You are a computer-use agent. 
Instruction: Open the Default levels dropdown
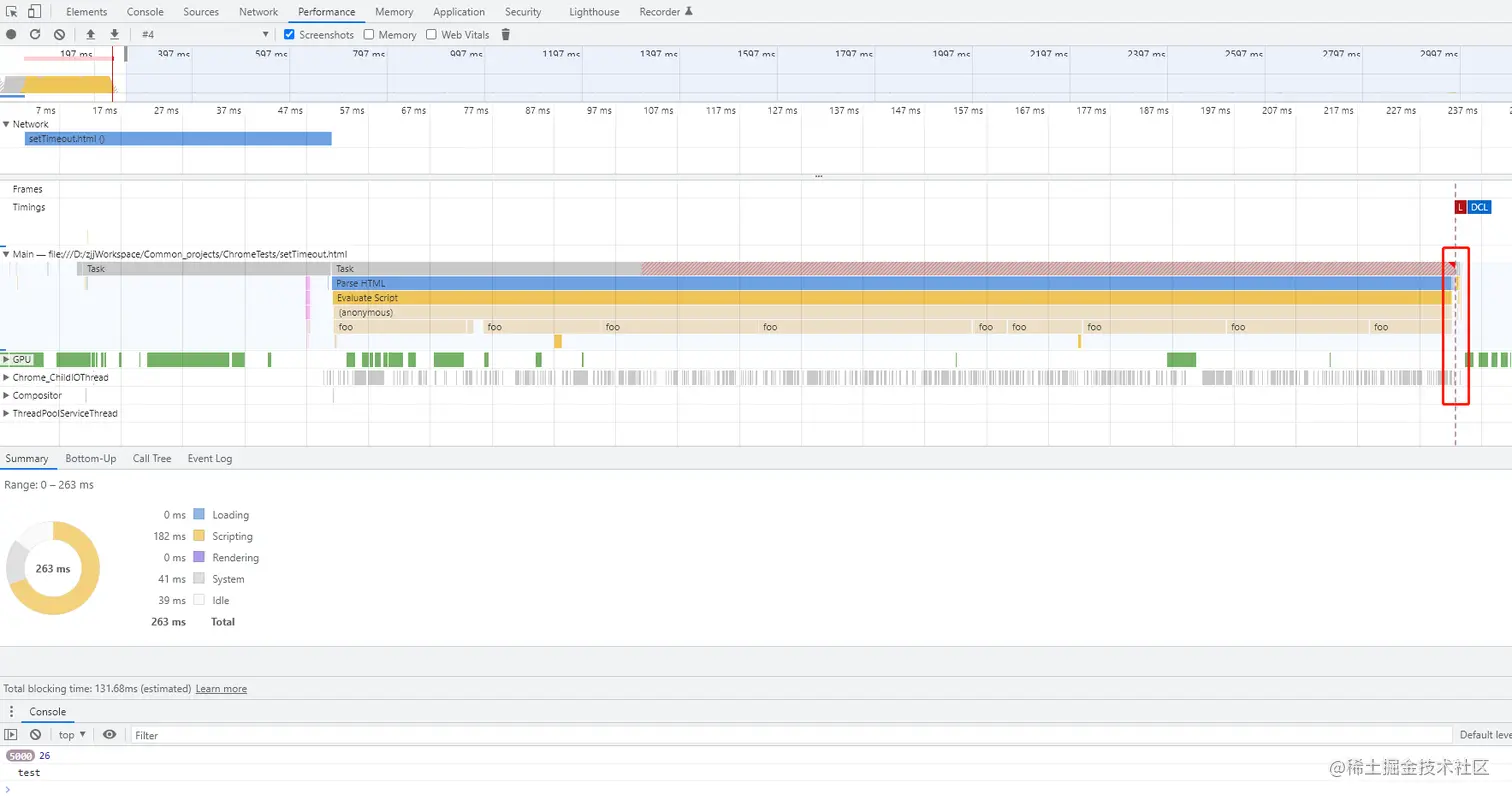click(1485, 735)
